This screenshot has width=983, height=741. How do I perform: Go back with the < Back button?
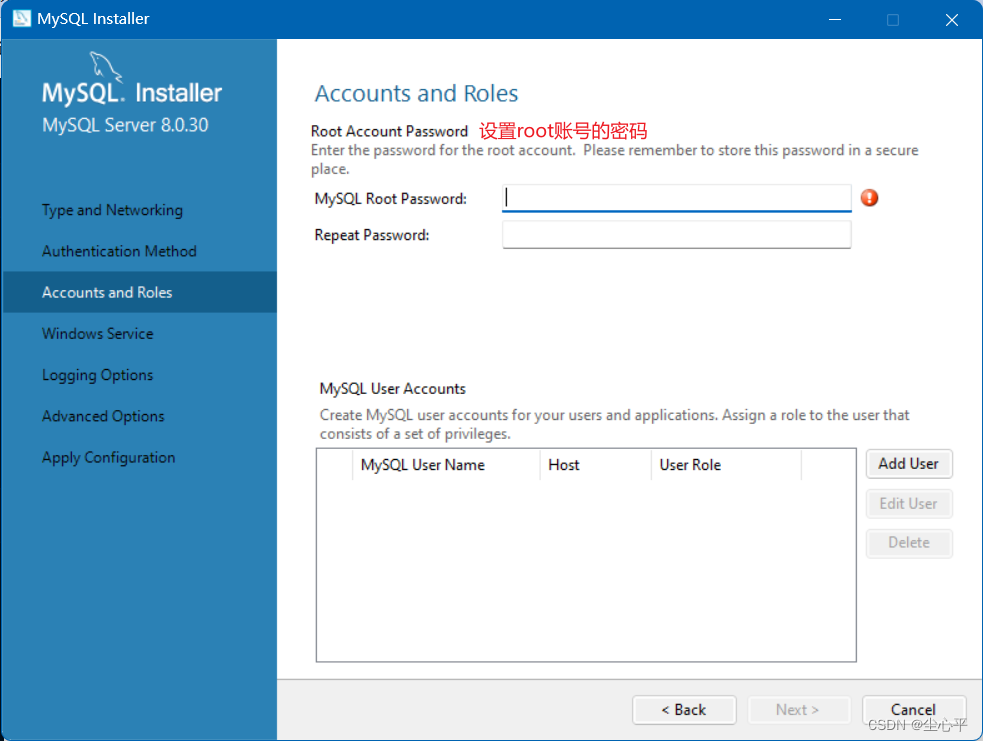(684, 710)
